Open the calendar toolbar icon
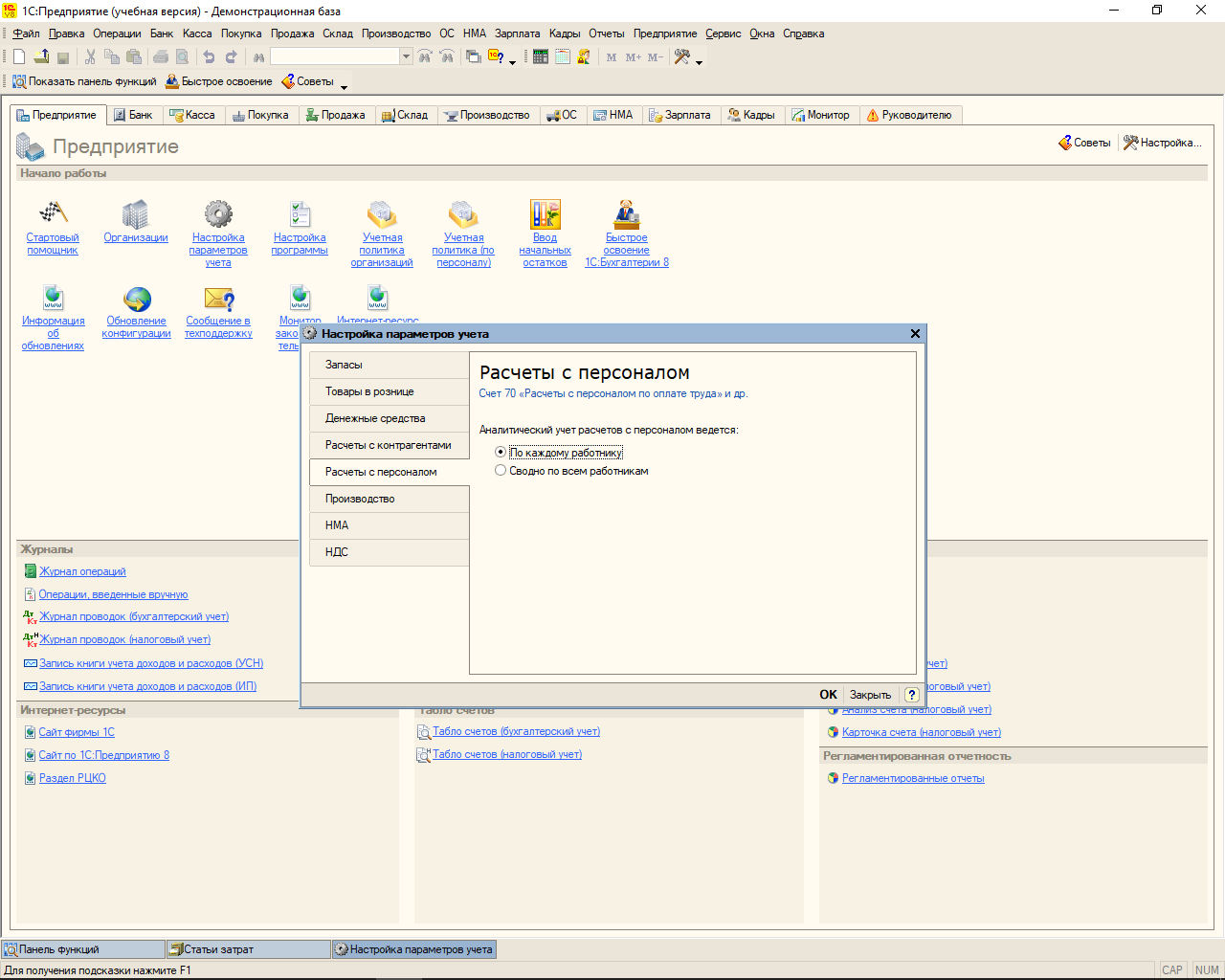The height and width of the screenshot is (980, 1225). click(563, 57)
